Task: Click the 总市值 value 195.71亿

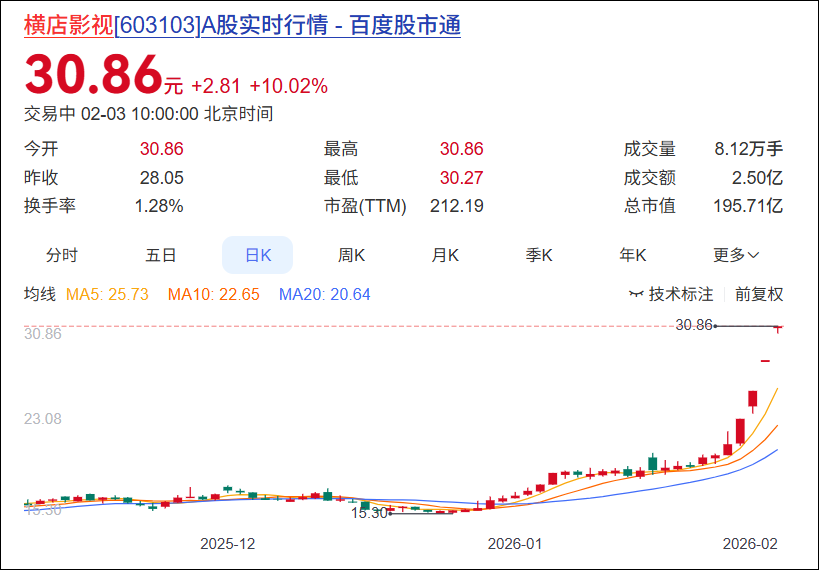Action: [748, 206]
